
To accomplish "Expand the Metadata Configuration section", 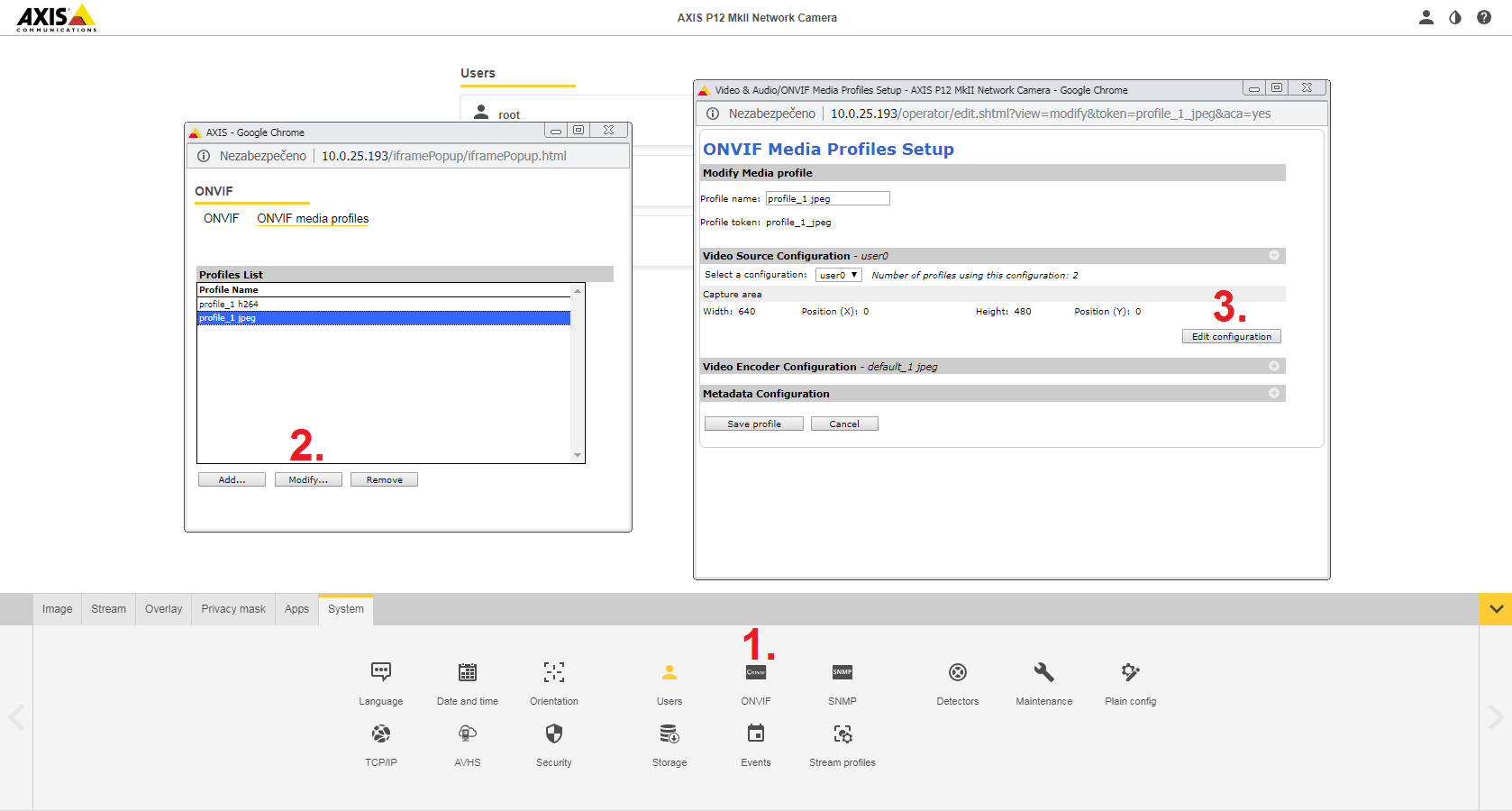I will pos(1274,393).
